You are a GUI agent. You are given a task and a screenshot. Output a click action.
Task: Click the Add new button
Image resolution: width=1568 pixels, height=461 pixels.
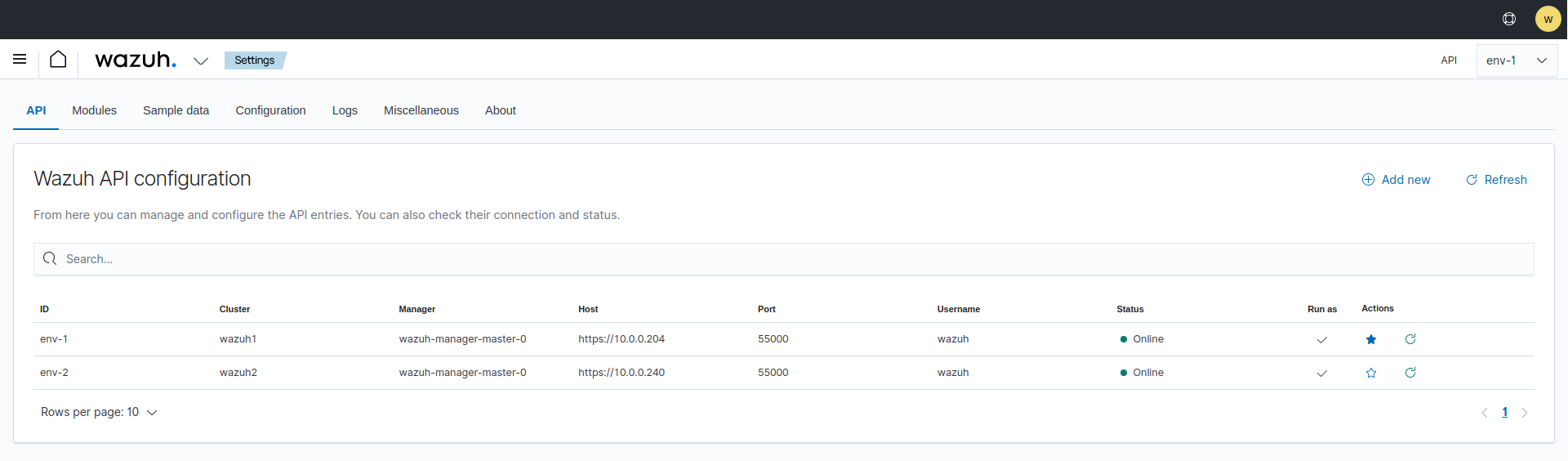point(1396,180)
